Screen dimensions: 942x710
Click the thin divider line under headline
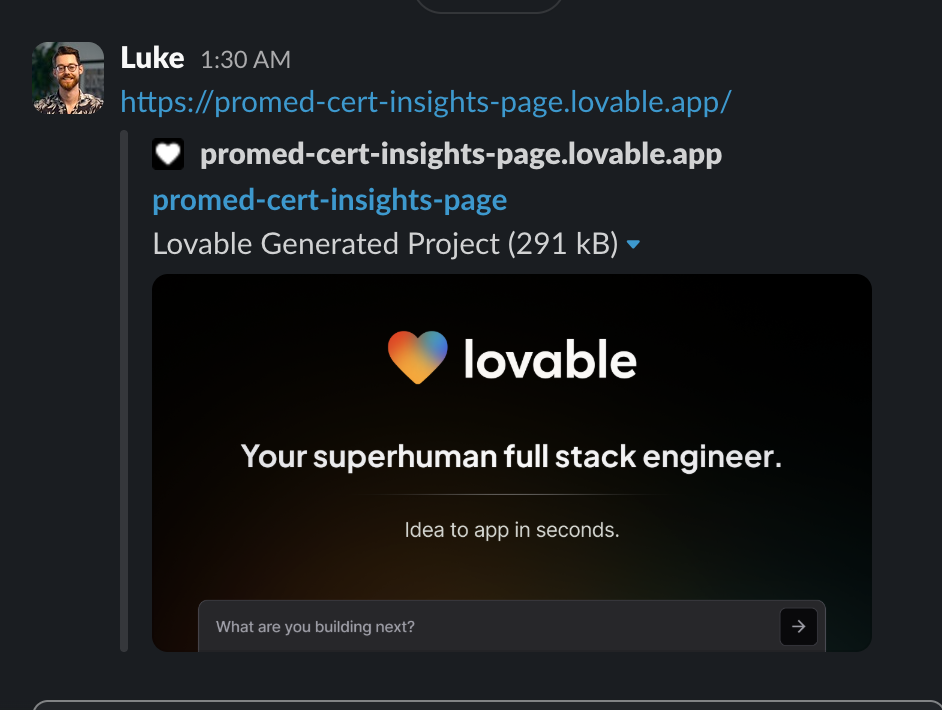[x=511, y=494]
